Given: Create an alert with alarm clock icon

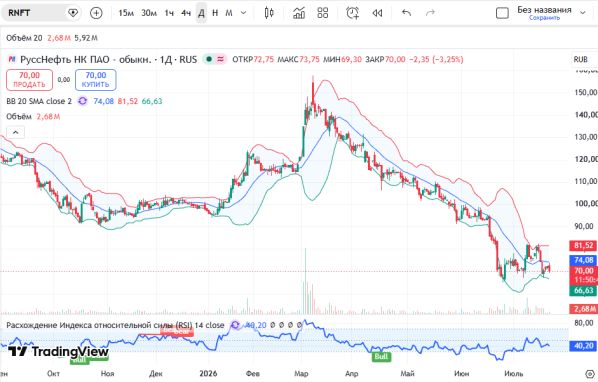Looking at the screenshot, I should pos(352,13).
